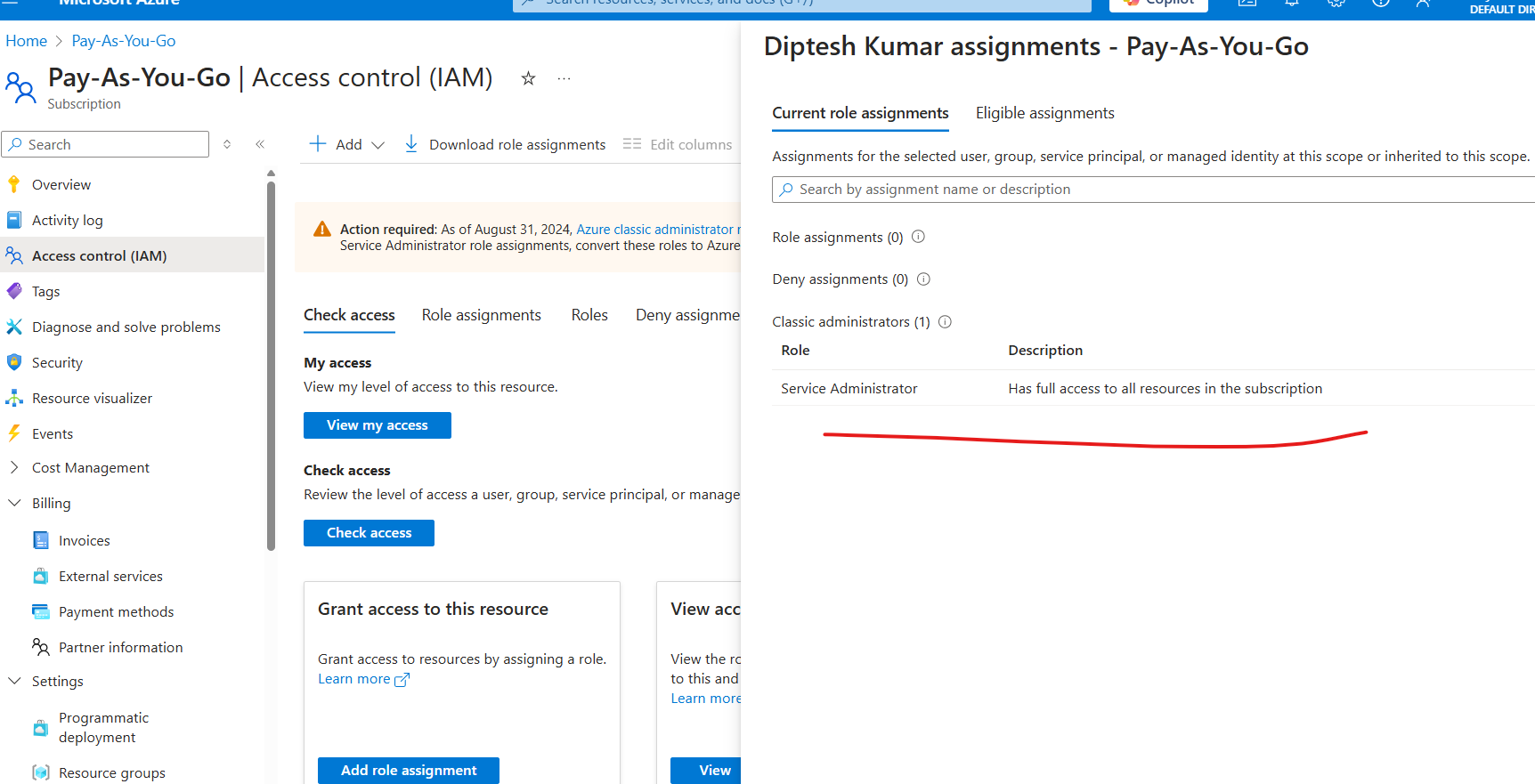Click Search by assignment name or description field
This screenshot has width=1535, height=784.
click(1153, 190)
